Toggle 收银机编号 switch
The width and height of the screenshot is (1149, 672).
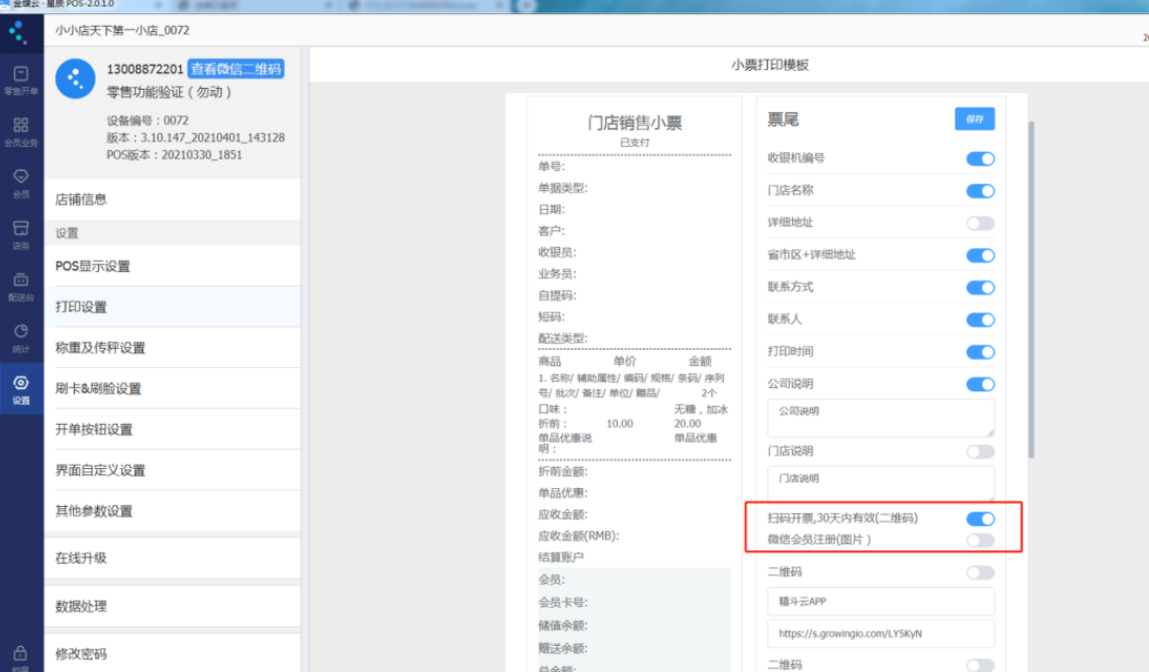pos(980,158)
